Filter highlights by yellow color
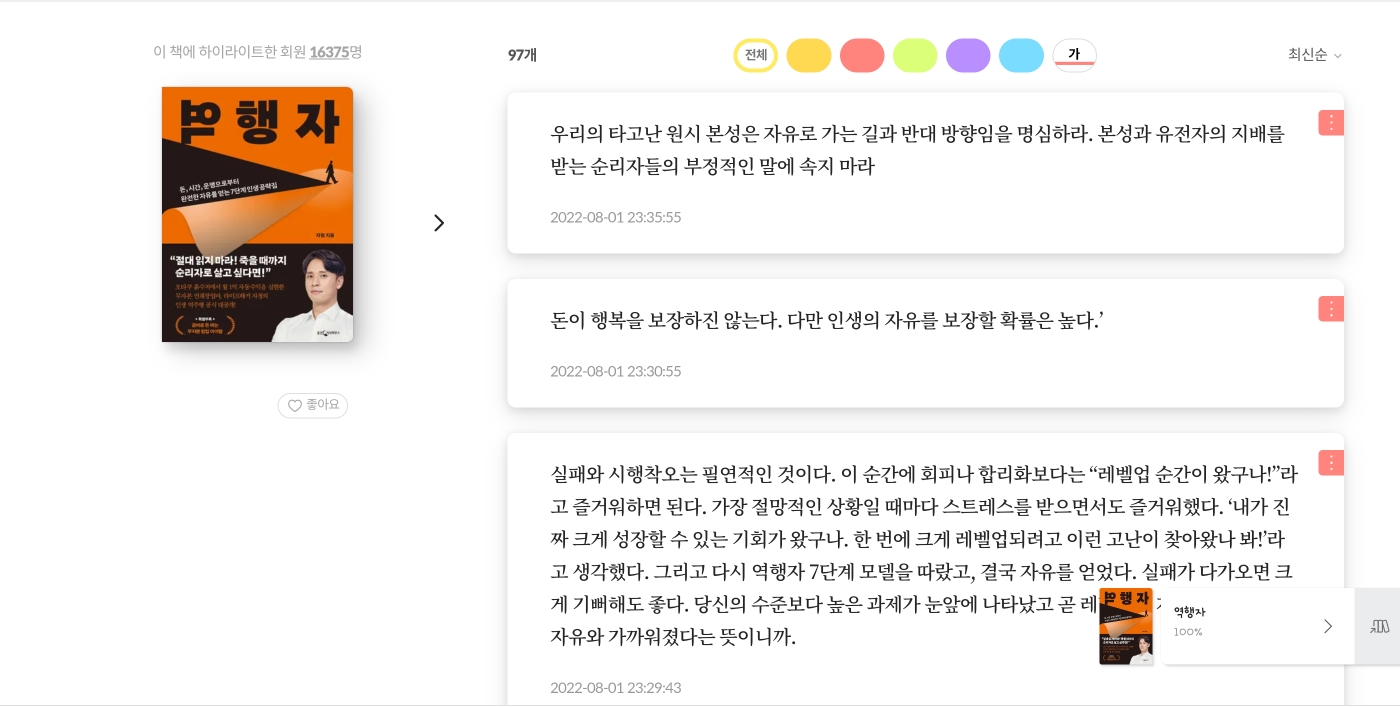 tap(809, 55)
